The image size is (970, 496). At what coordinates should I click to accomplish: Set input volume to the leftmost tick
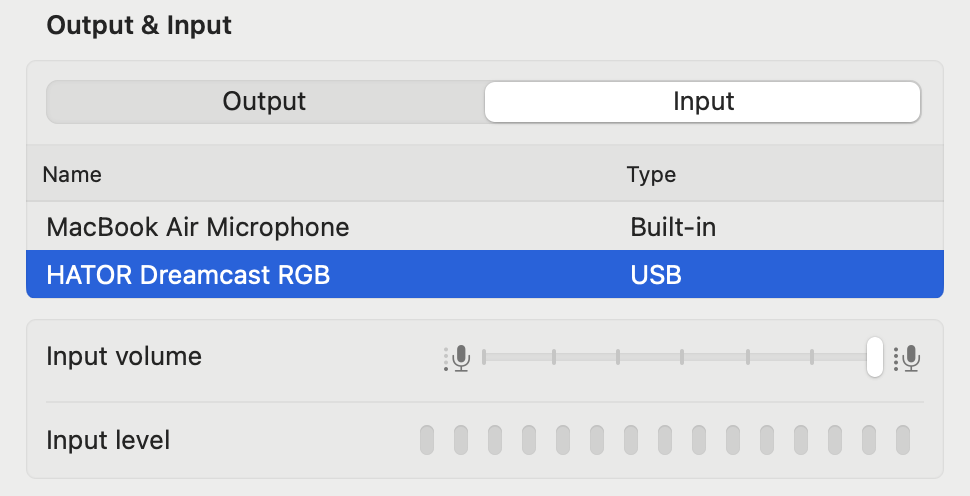click(x=484, y=357)
